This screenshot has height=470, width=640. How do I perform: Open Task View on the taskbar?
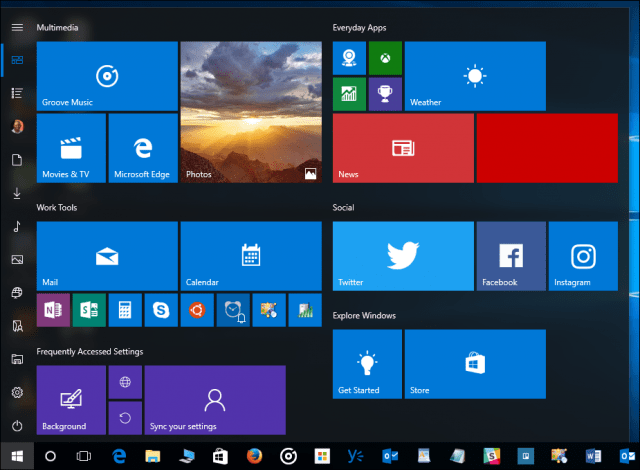click(84, 456)
